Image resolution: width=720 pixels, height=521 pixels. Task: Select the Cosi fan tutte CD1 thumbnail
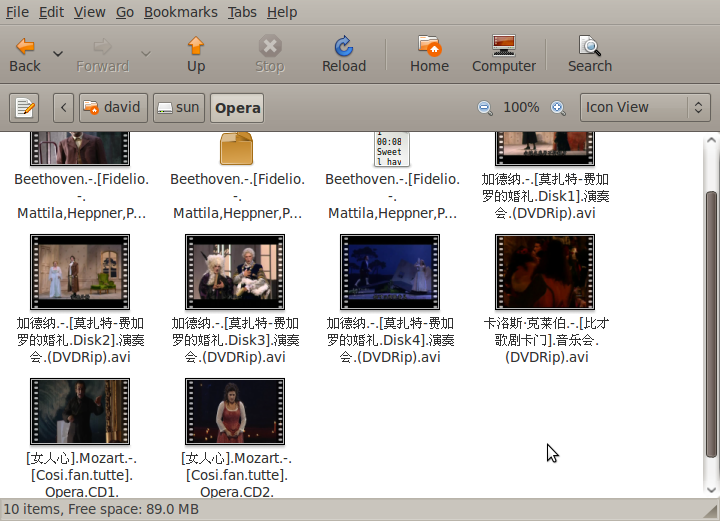pos(80,411)
